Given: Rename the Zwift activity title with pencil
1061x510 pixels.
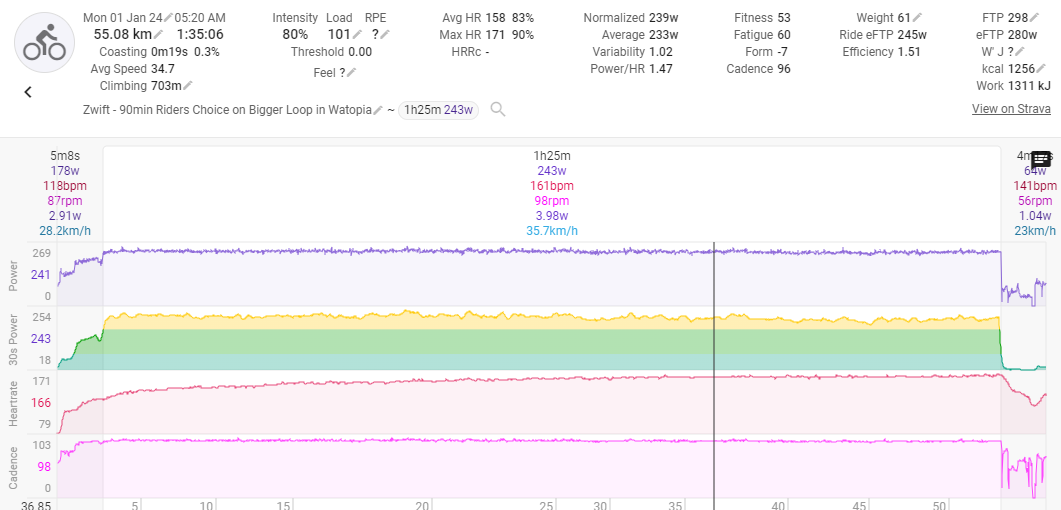Looking at the screenshot, I should pos(378,110).
